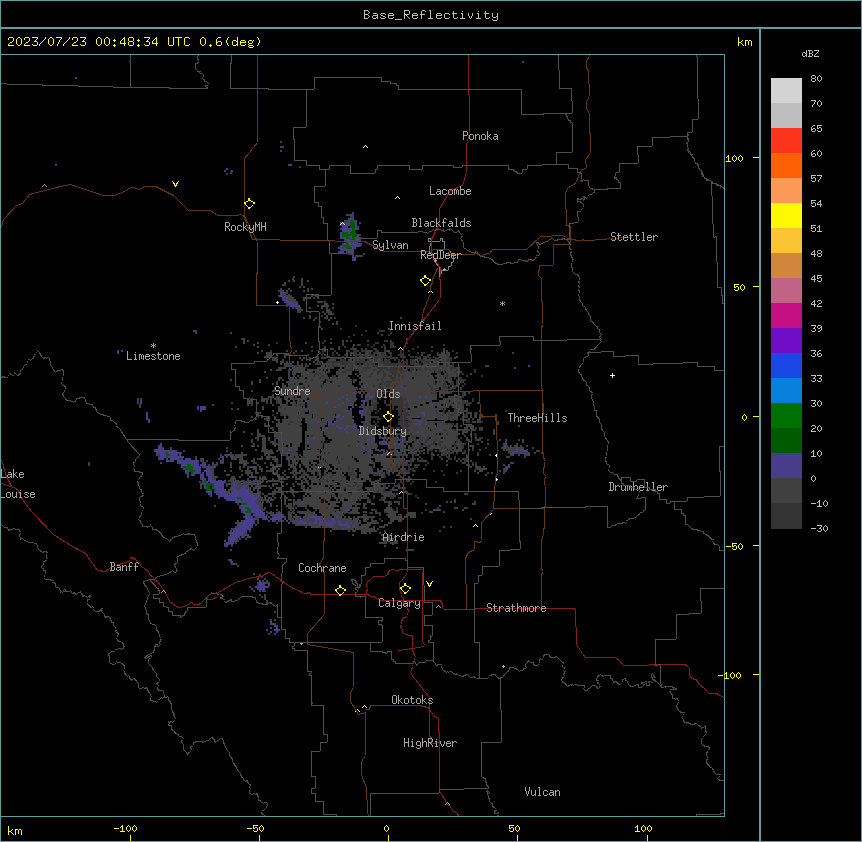This screenshot has width=862, height=842.
Task: Click the Okotoks city label
Action: 412,700
